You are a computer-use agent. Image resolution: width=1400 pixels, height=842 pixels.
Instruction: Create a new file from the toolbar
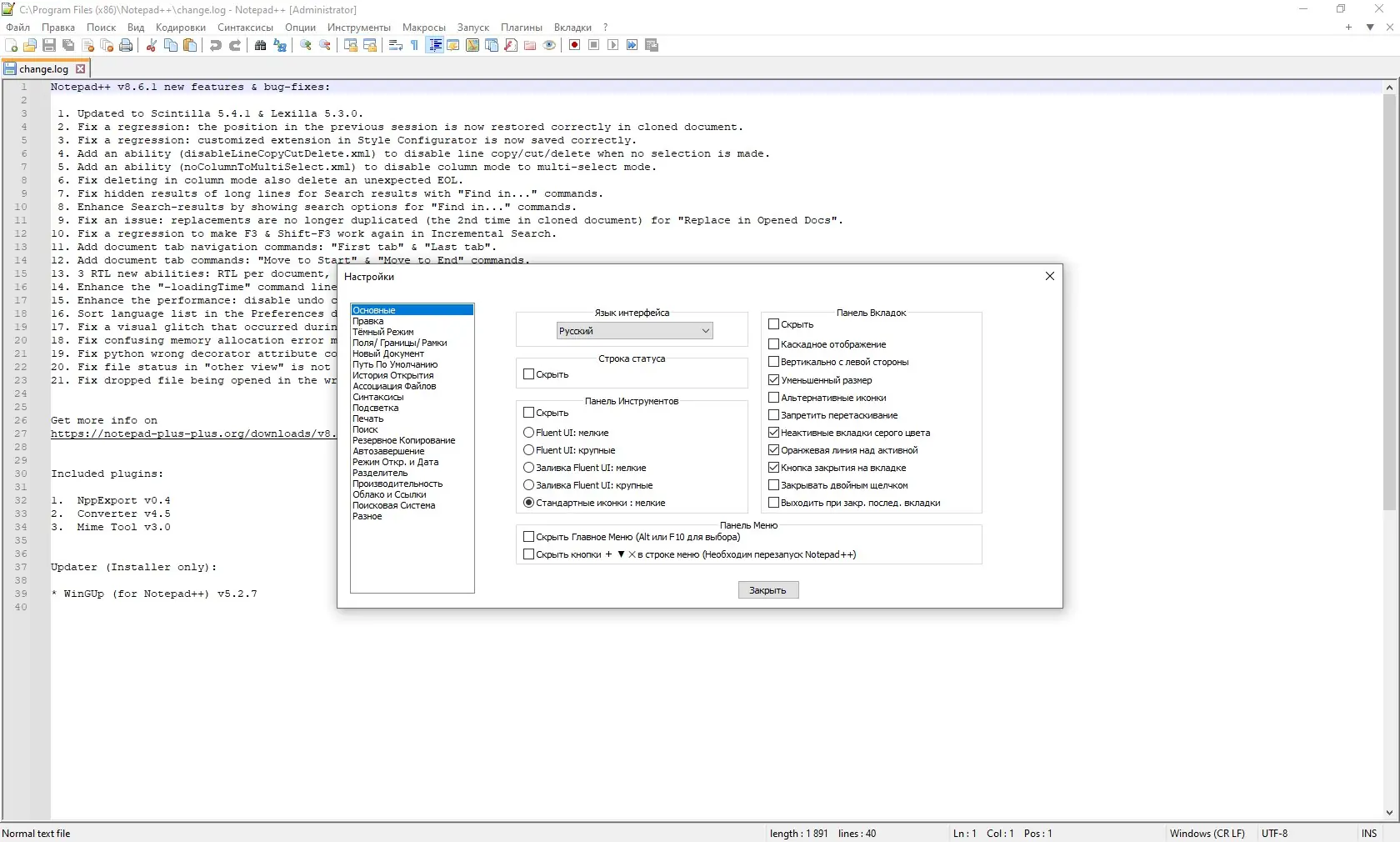click(12, 45)
